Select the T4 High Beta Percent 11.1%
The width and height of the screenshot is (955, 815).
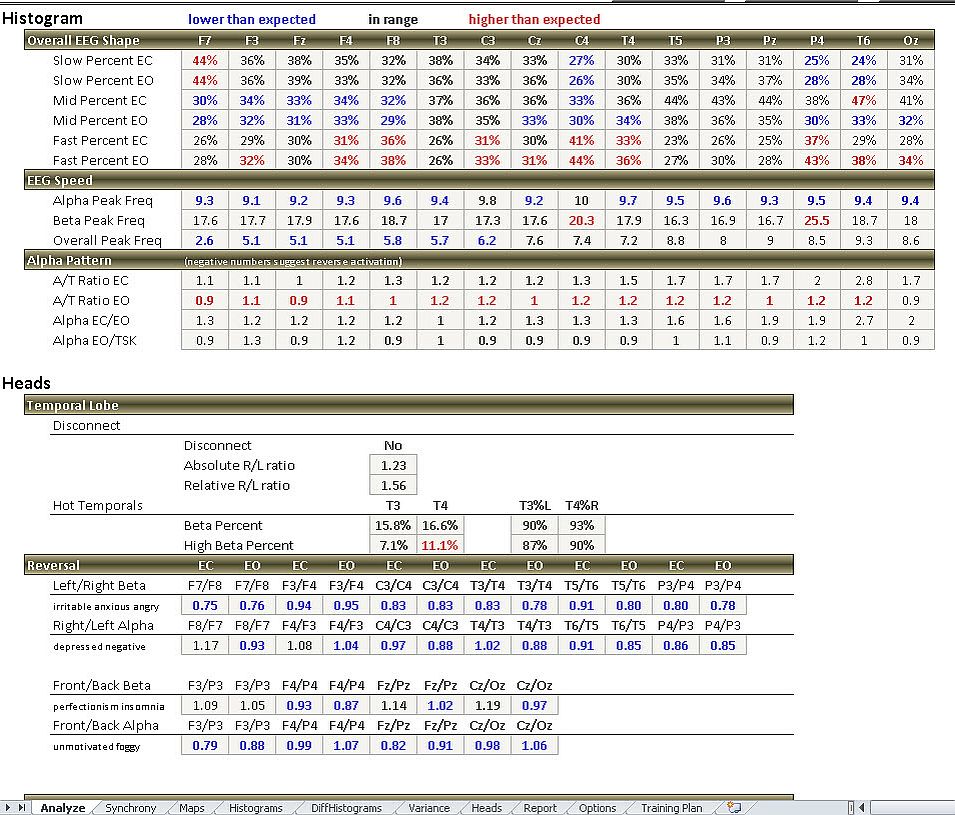point(440,546)
